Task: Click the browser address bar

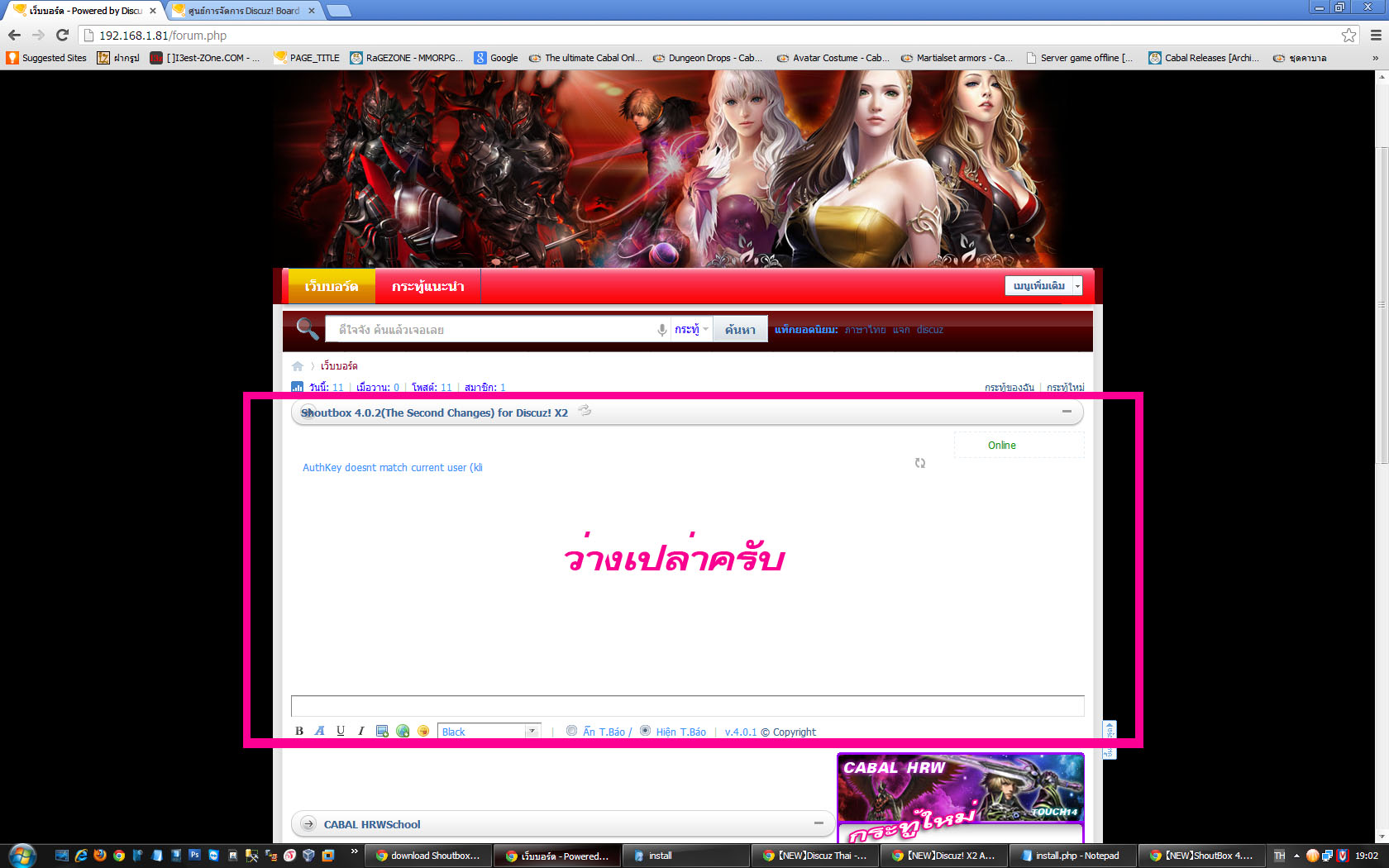Action: pos(711,36)
